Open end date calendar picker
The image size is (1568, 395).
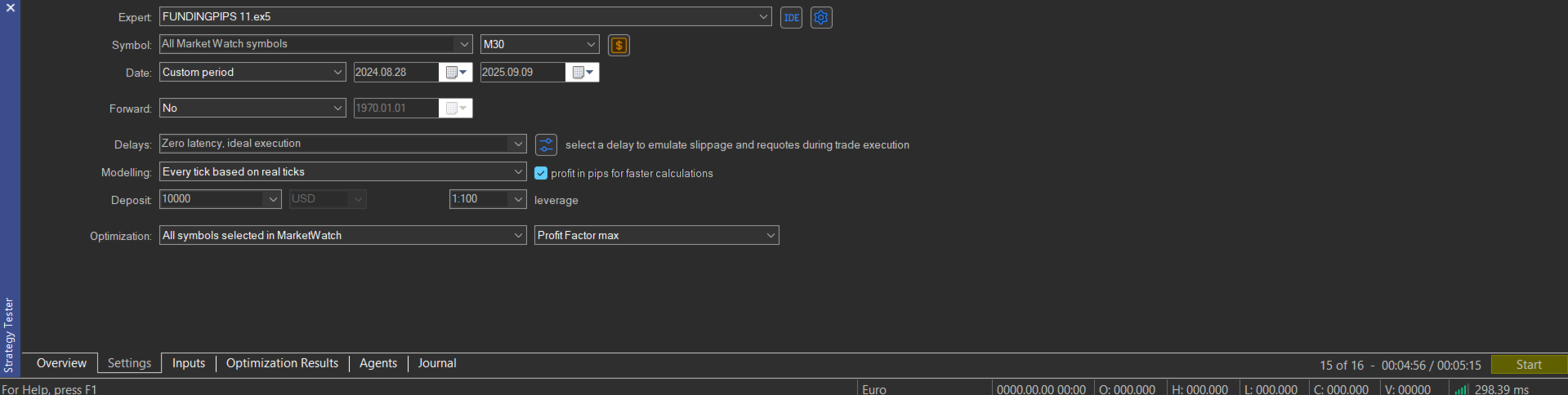pos(583,73)
